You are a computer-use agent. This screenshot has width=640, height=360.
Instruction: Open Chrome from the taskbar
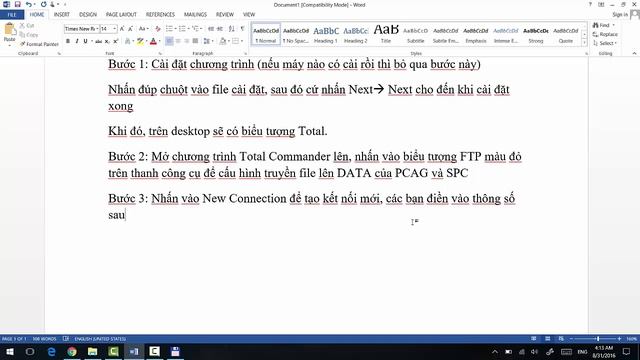pyautogui.click(x=72, y=351)
